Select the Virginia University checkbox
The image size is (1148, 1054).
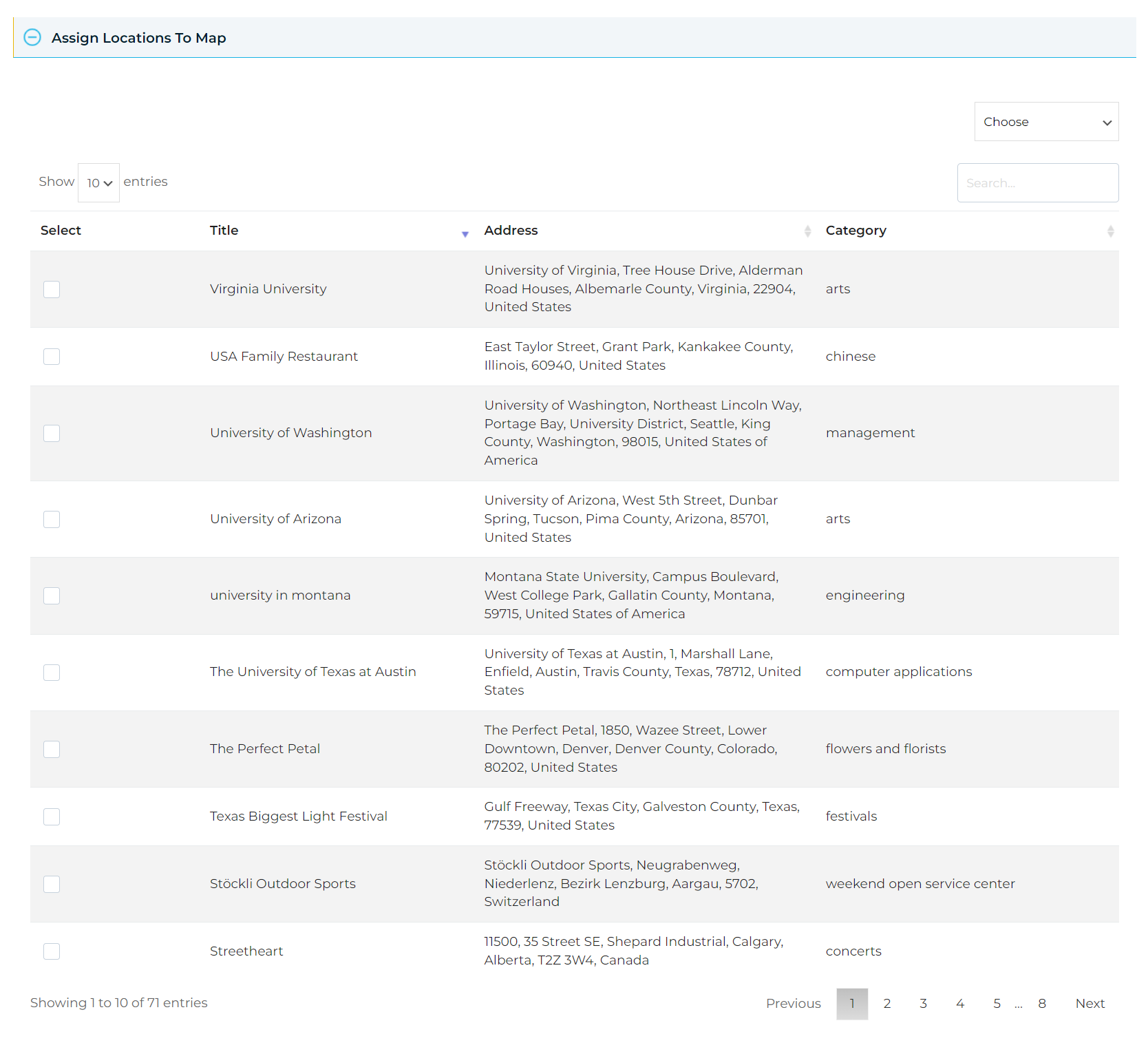coord(52,289)
